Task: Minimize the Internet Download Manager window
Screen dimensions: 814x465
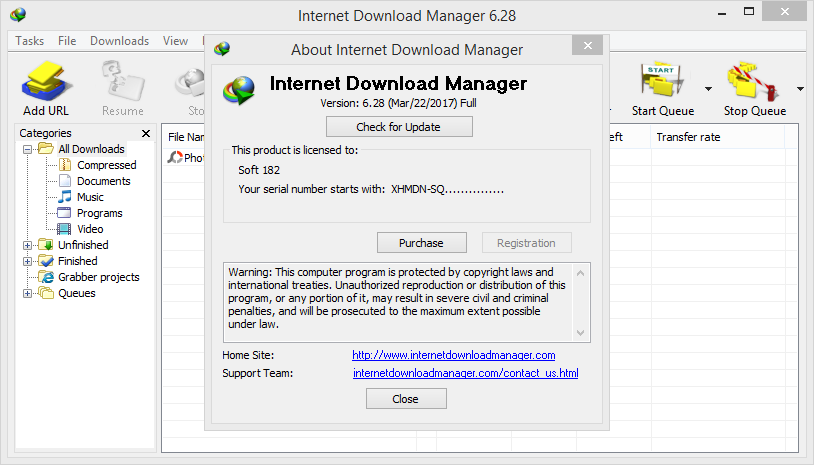Action: point(722,13)
